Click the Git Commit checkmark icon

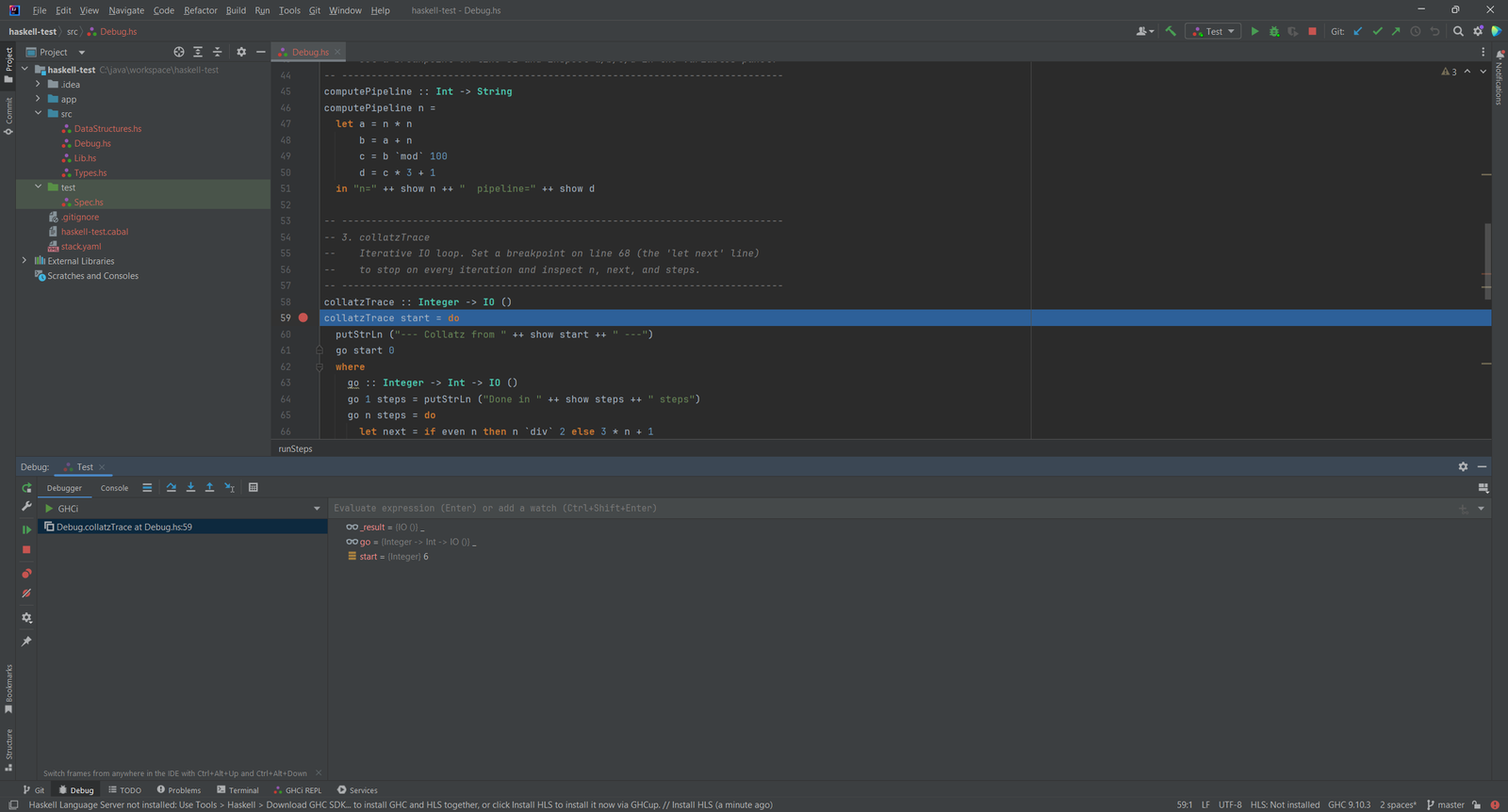click(x=1377, y=31)
